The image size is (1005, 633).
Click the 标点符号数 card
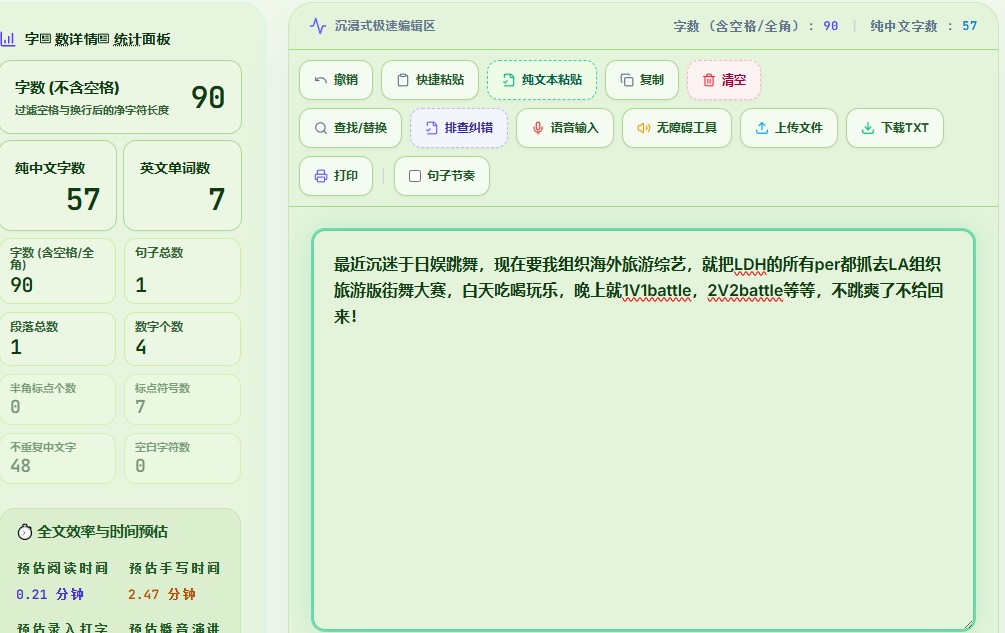tap(183, 400)
